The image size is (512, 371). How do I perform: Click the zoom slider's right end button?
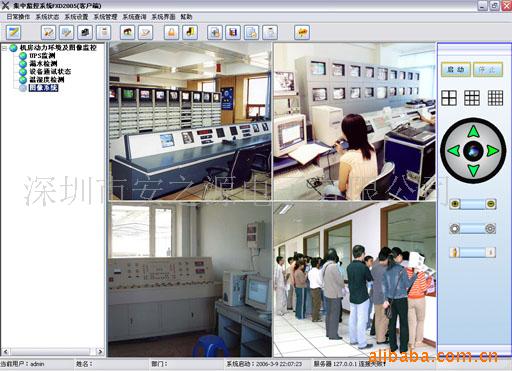point(490,204)
